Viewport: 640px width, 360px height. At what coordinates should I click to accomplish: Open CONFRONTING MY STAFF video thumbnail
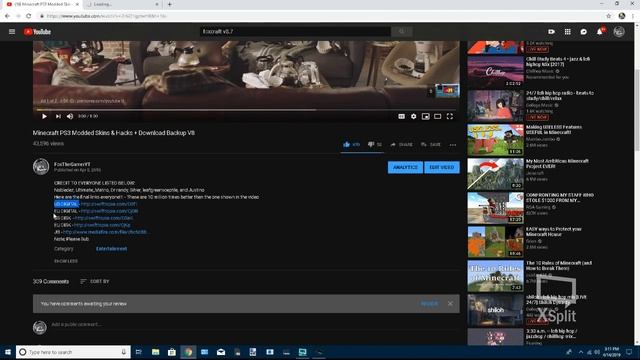click(x=495, y=208)
